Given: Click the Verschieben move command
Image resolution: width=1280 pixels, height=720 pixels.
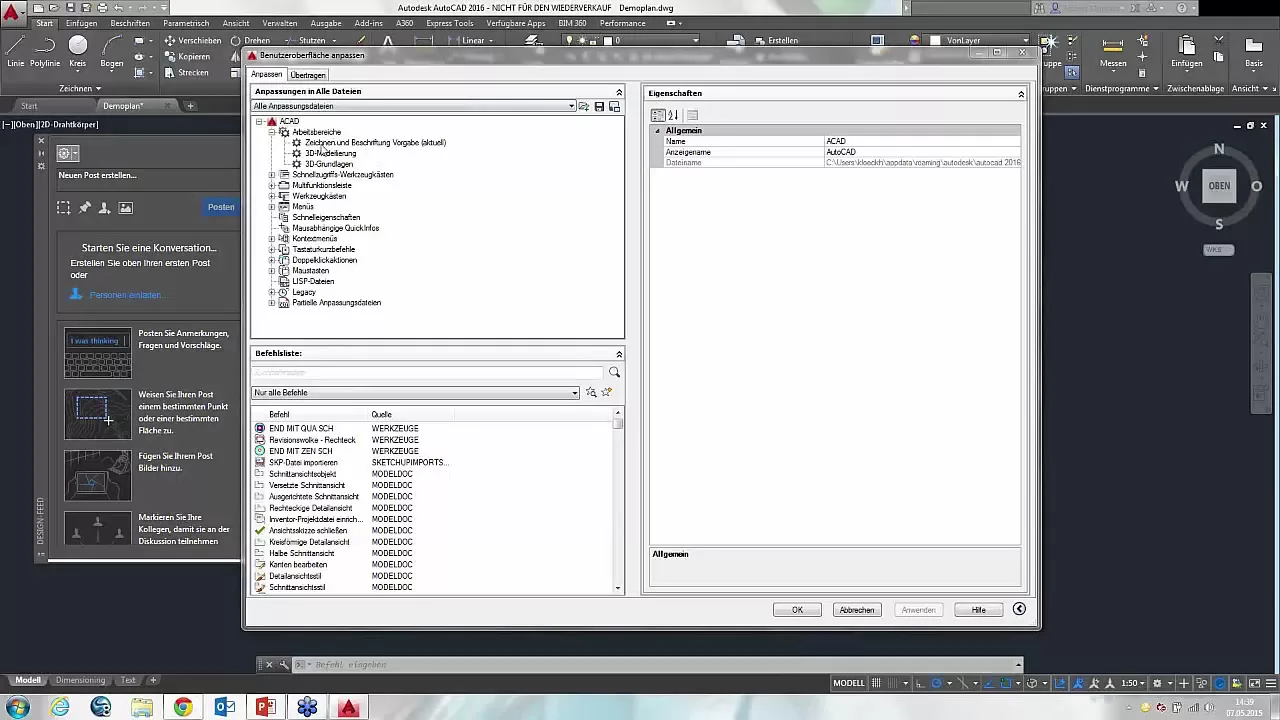Looking at the screenshot, I should tap(193, 41).
